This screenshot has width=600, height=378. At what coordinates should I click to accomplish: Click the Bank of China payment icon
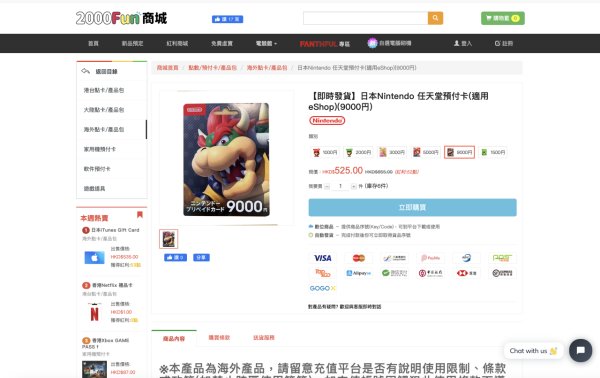[430, 273]
